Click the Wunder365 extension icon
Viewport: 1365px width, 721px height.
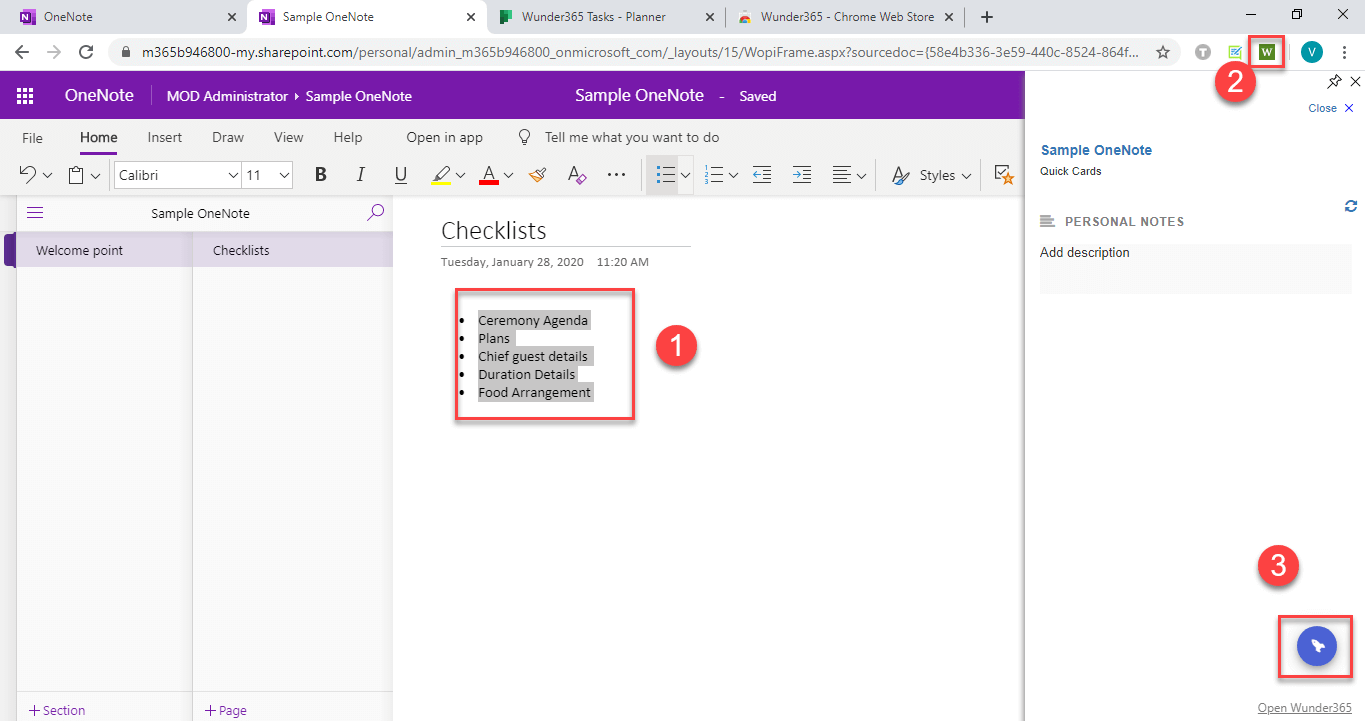(1267, 52)
